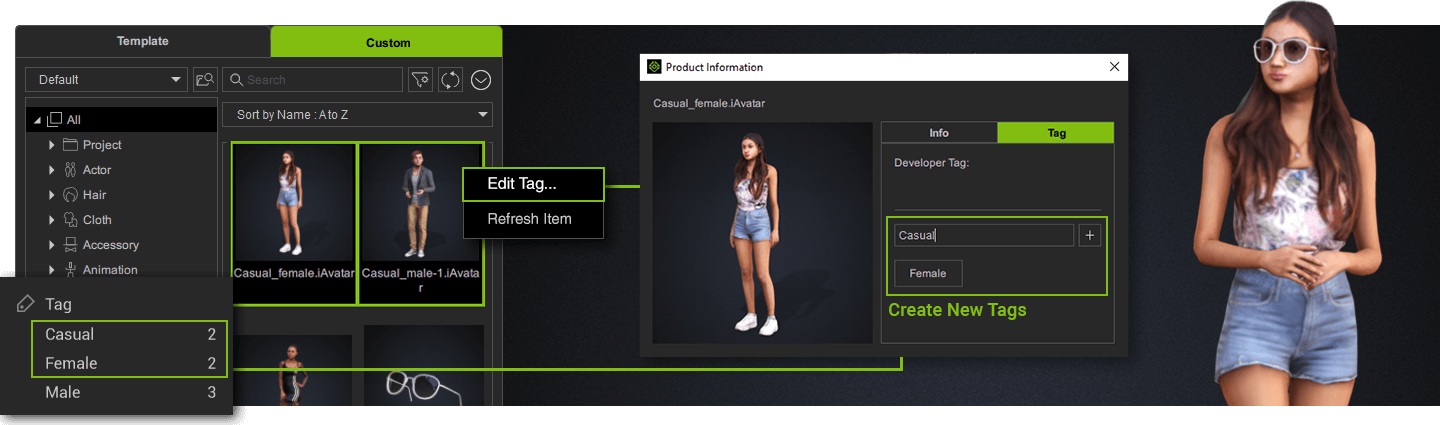Click the folder search icon beside Default

coord(205,80)
